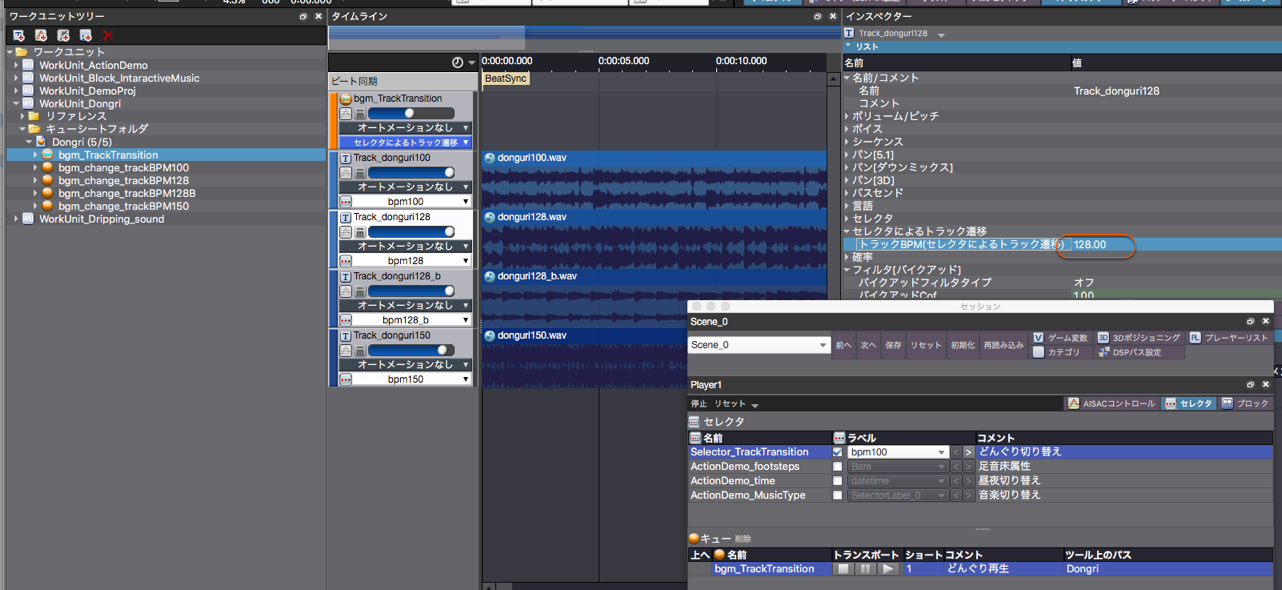Open ゲーム変数 panel in the Session window
The height and width of the screenshot is (590, 1282).
(1060, 338)
